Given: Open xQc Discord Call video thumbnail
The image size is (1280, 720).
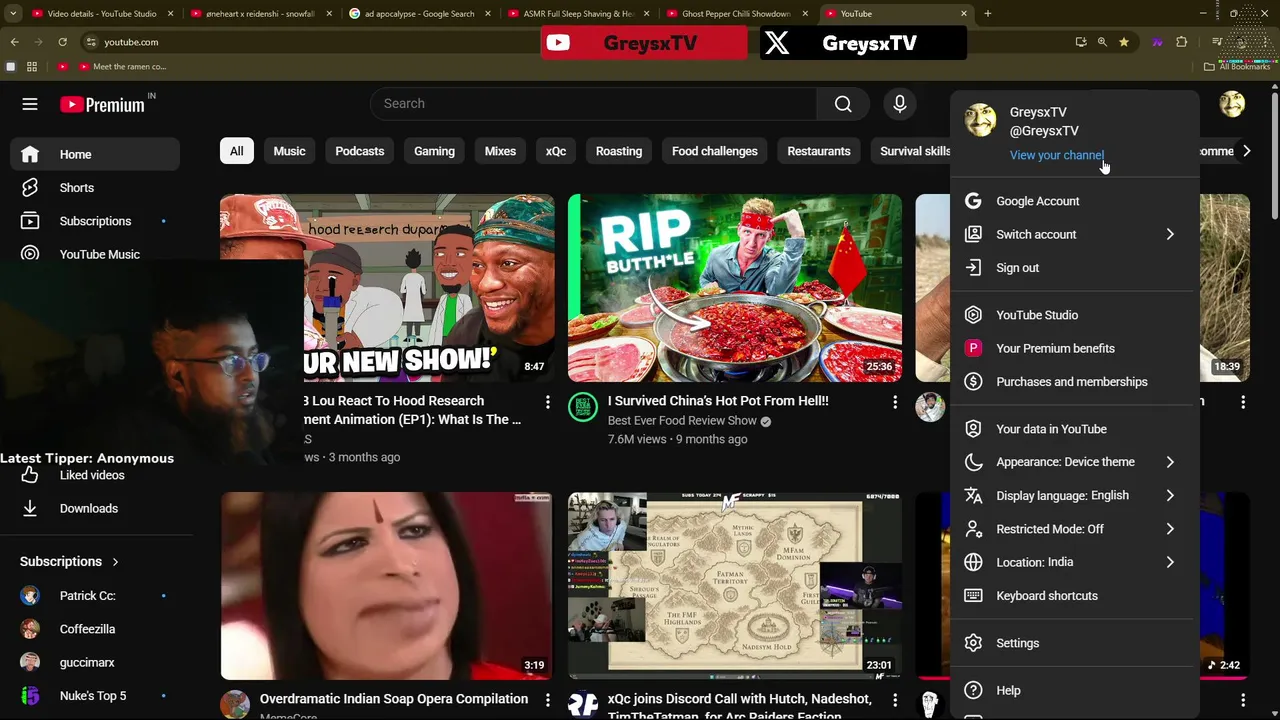Looking at the screenshot, I should (735, 586).
